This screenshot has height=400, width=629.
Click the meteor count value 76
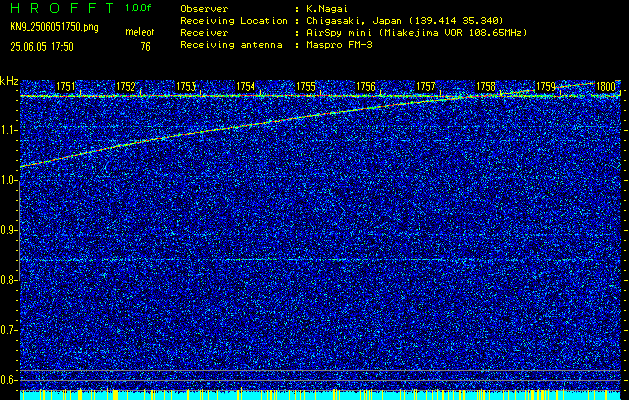coord(145,47)
